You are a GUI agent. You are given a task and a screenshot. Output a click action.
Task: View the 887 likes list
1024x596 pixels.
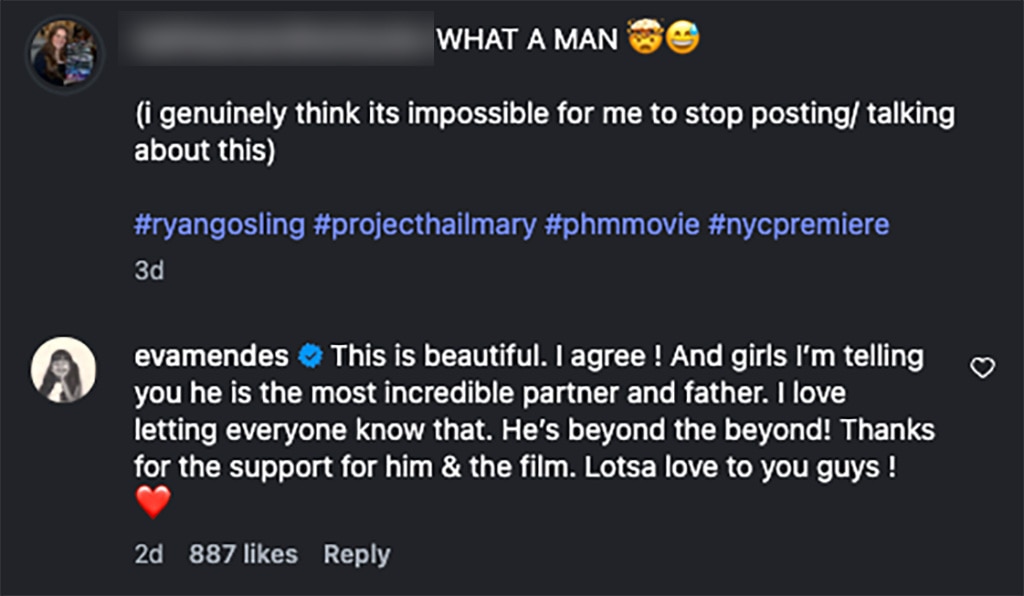243,554
